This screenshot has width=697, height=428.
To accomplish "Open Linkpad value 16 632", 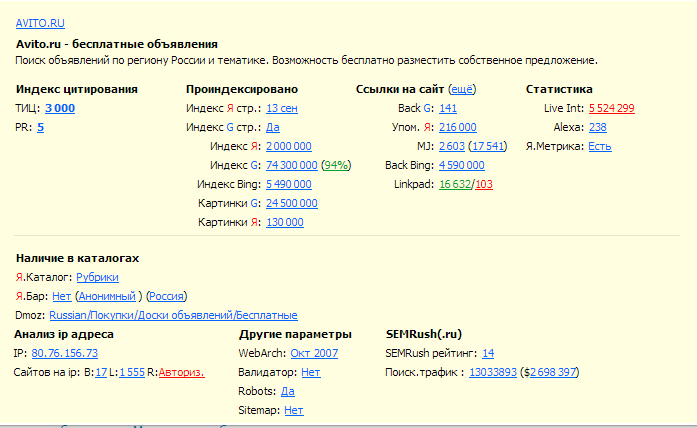I will (455, 184).
